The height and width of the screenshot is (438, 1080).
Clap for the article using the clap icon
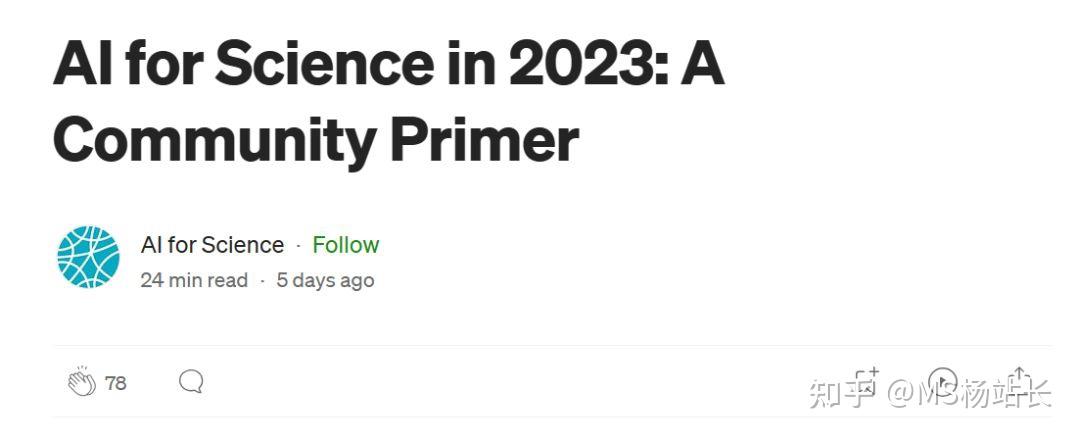pyautogui.click(x=81, y=382)
